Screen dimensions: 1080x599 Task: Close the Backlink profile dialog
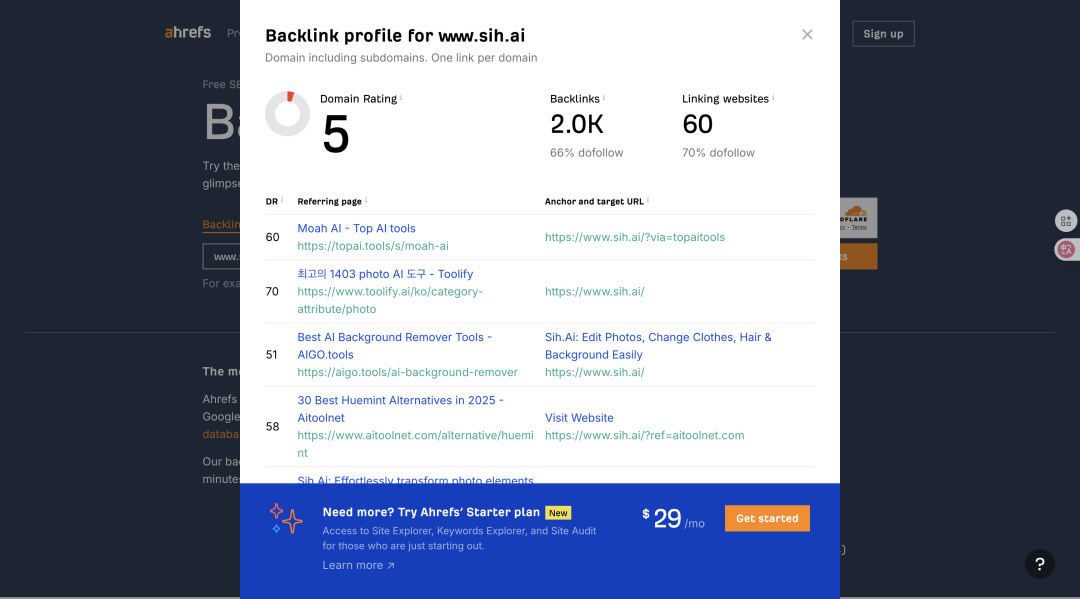point(807,34)
